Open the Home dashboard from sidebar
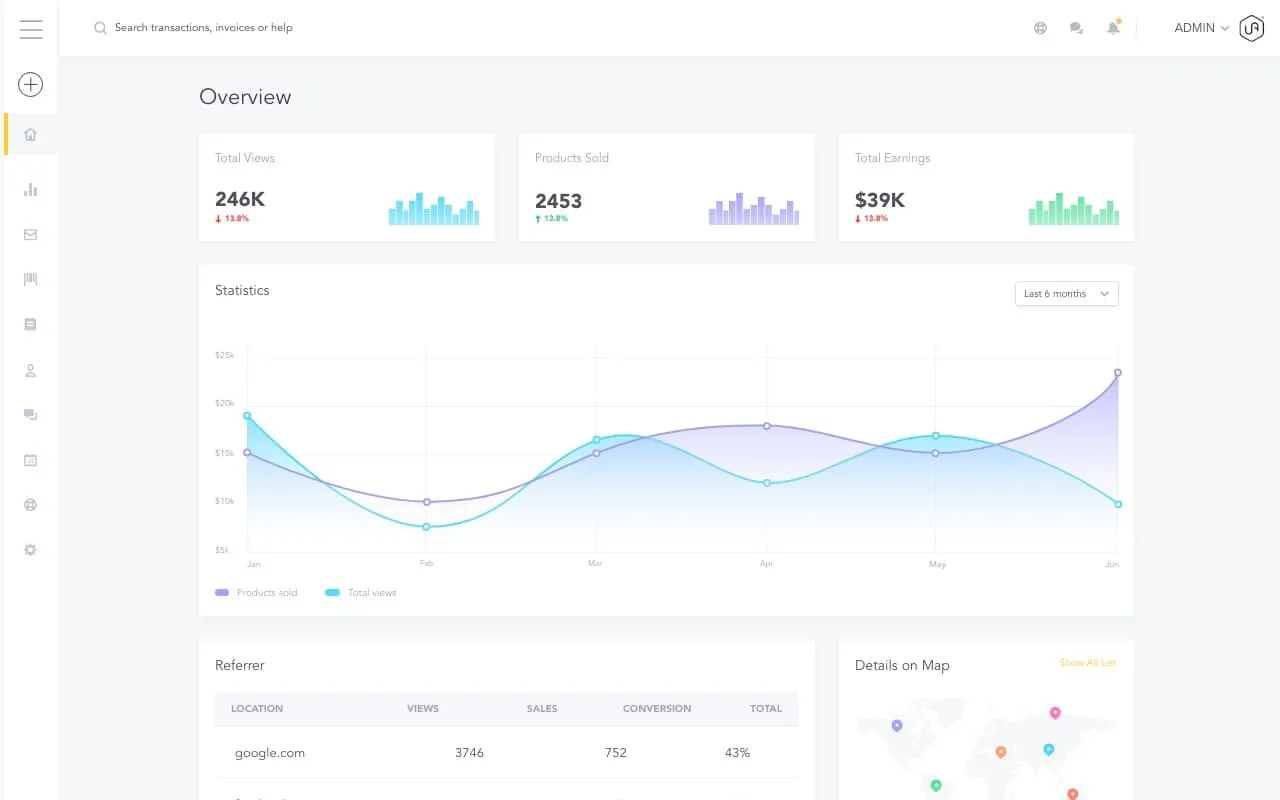Image resolution: width=1280 pixels, height=800 pixels. [30, 133]
